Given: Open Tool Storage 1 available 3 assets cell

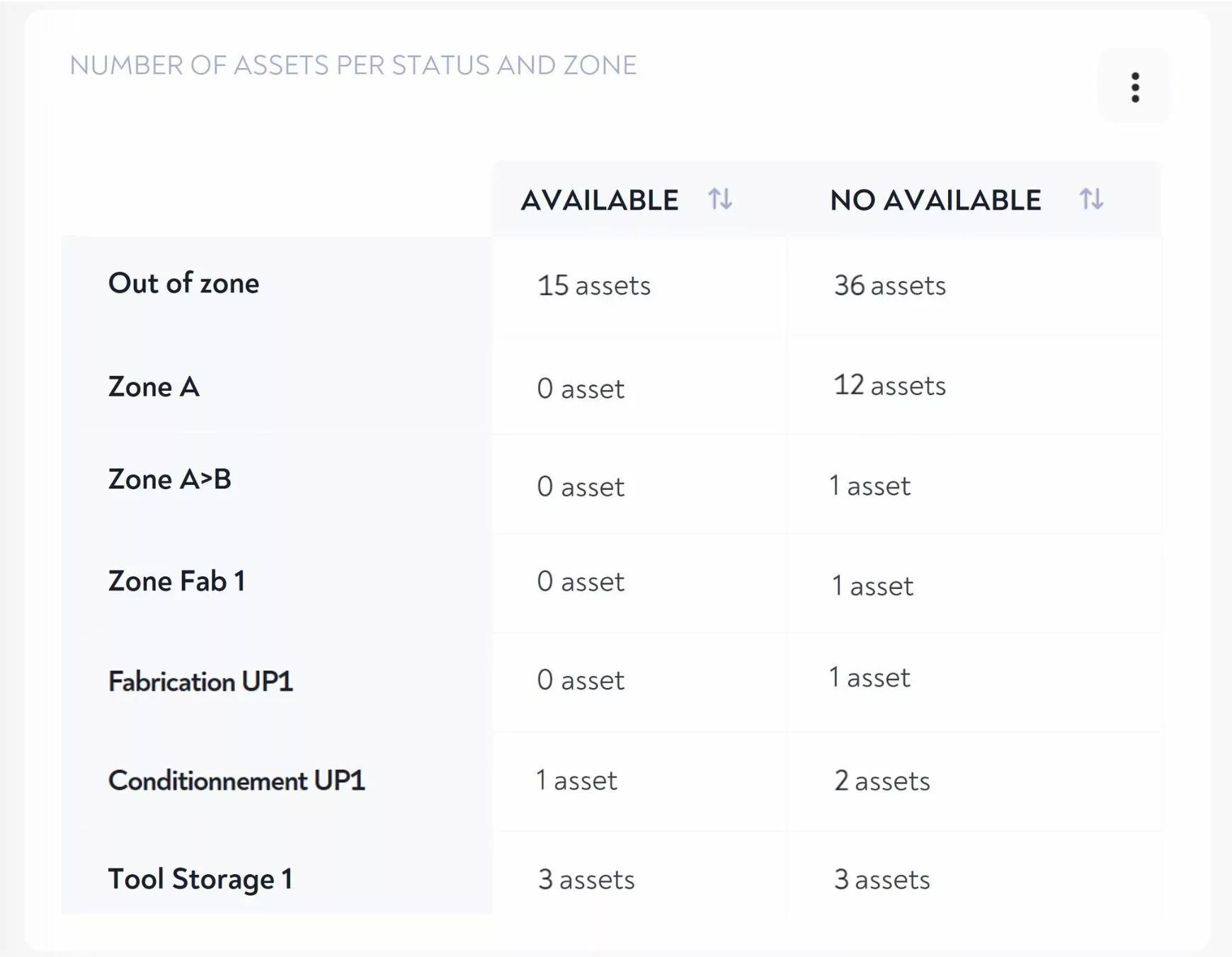Looking at the screenshot, I should (586, 879).
